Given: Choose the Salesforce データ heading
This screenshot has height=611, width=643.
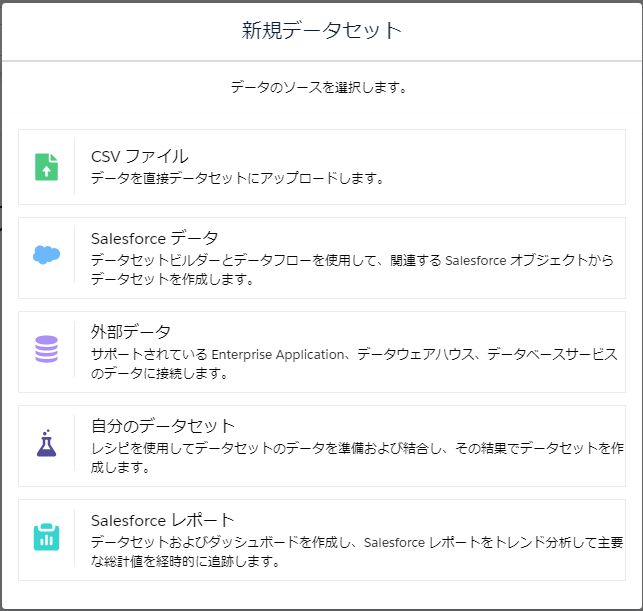Looking at the screenshot, I should (x=154, y=238).
